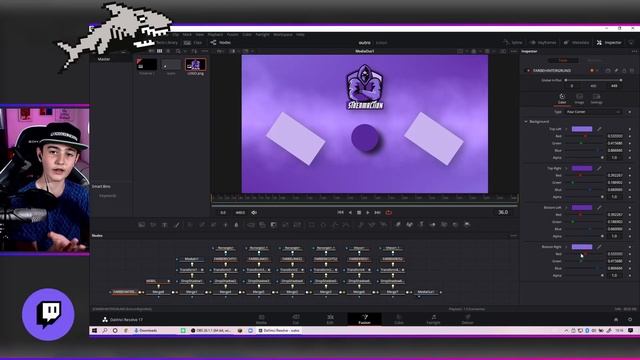The width and height of the screenshot is (640, 360).
Task: Expand the Bottom Left color disclosure triangle
Action: pos(567,207)
